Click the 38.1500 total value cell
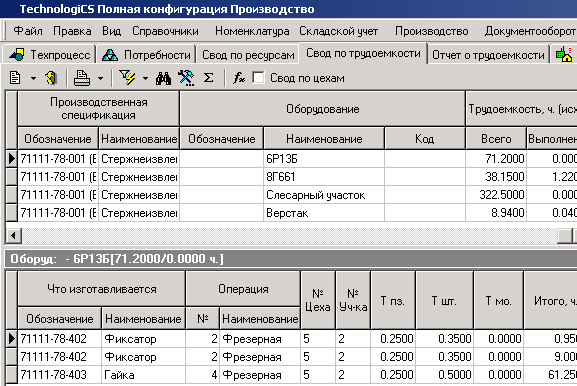Screen dimensions: 577x386 point(496,177)
